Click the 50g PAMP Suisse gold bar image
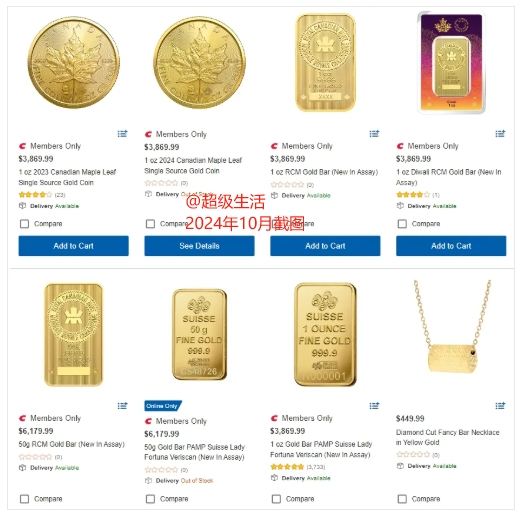Viewport: 522px width, 518px height. point(199,334)
